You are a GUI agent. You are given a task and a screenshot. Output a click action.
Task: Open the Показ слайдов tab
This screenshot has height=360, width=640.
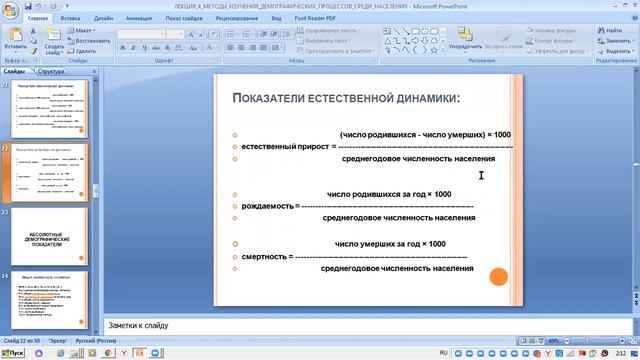[x=184, y=18]
